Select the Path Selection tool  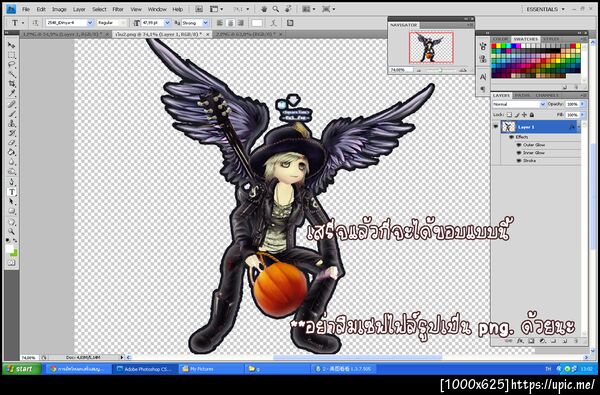(x=12, y=201)
